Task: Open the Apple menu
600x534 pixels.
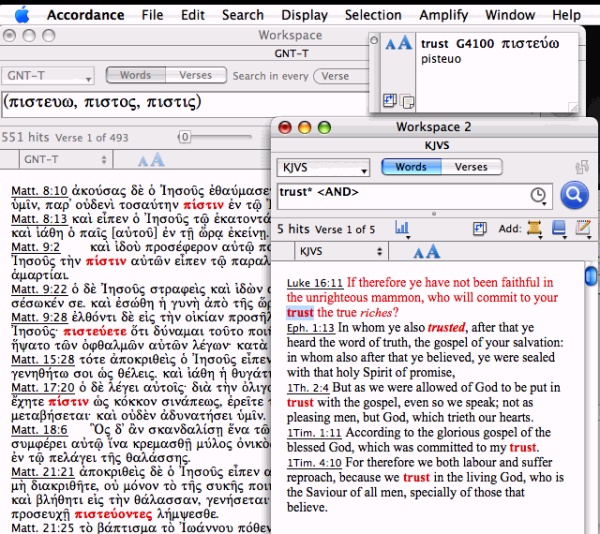Action: coord(22,15)
